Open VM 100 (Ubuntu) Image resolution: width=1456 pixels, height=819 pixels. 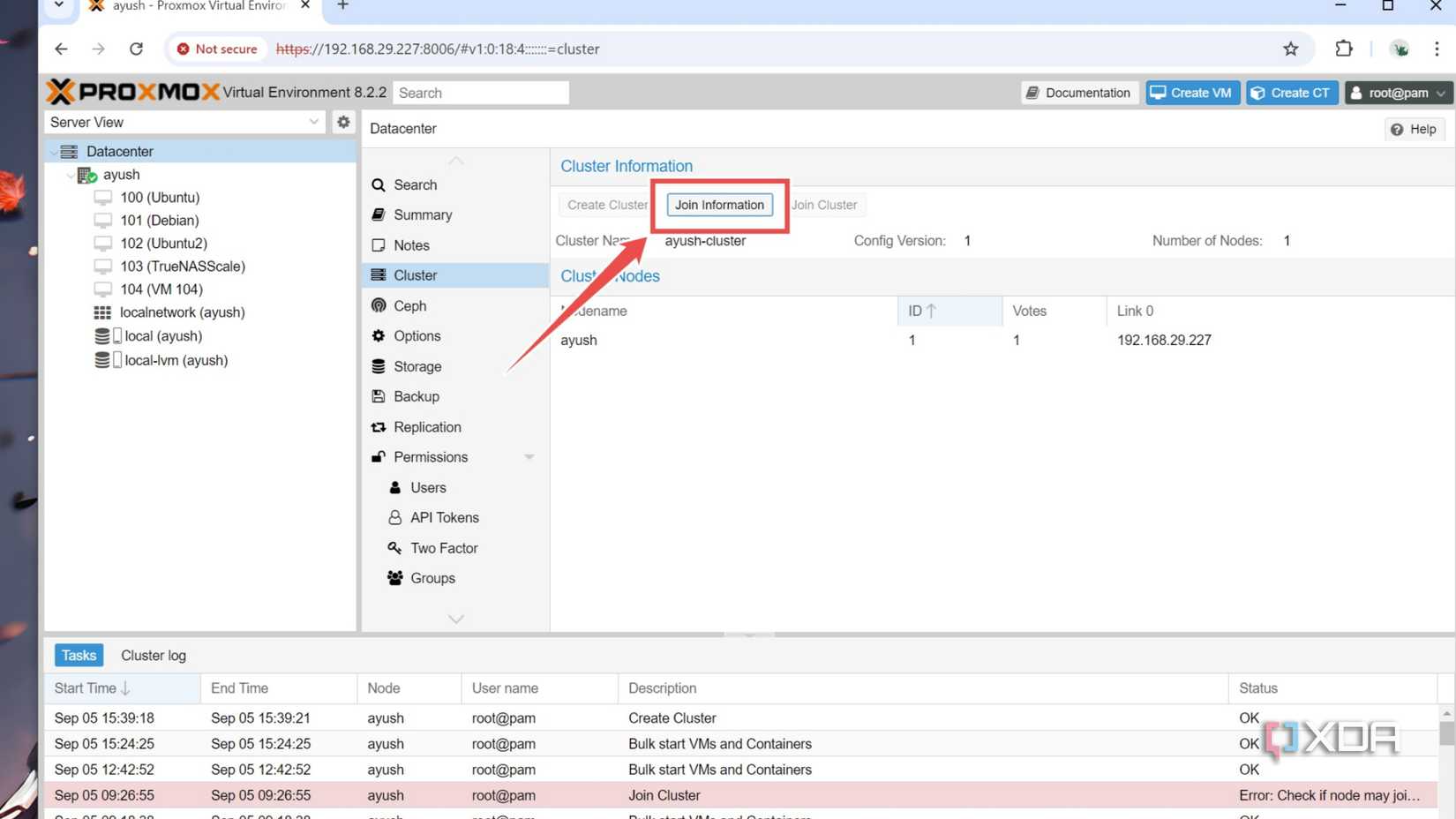tap(160, 198)
